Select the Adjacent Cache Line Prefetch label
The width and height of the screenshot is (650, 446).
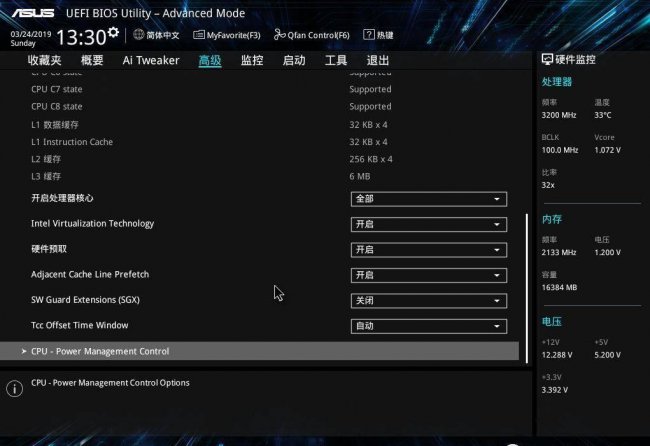pos(90,274)
